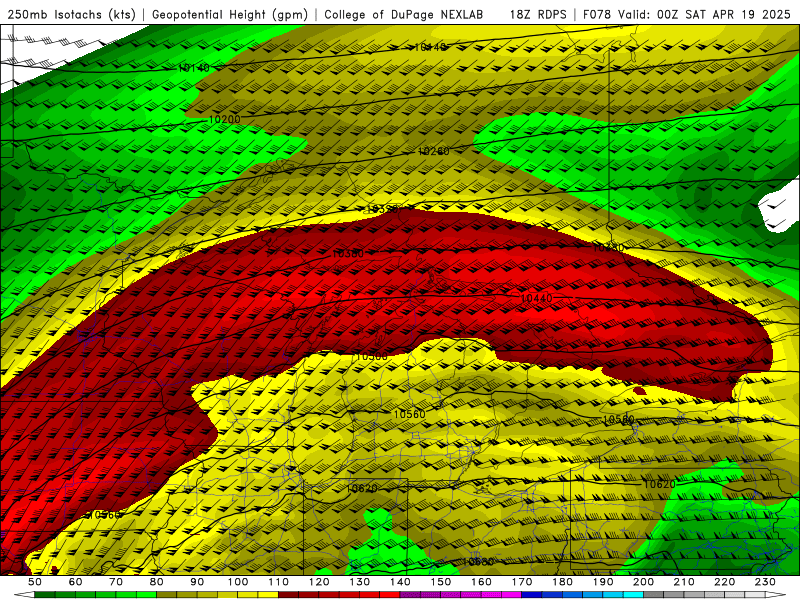Click the "College of DuPage NEXLAB" label
Screen dimensions: 800x600
click(x=404, y=15)
